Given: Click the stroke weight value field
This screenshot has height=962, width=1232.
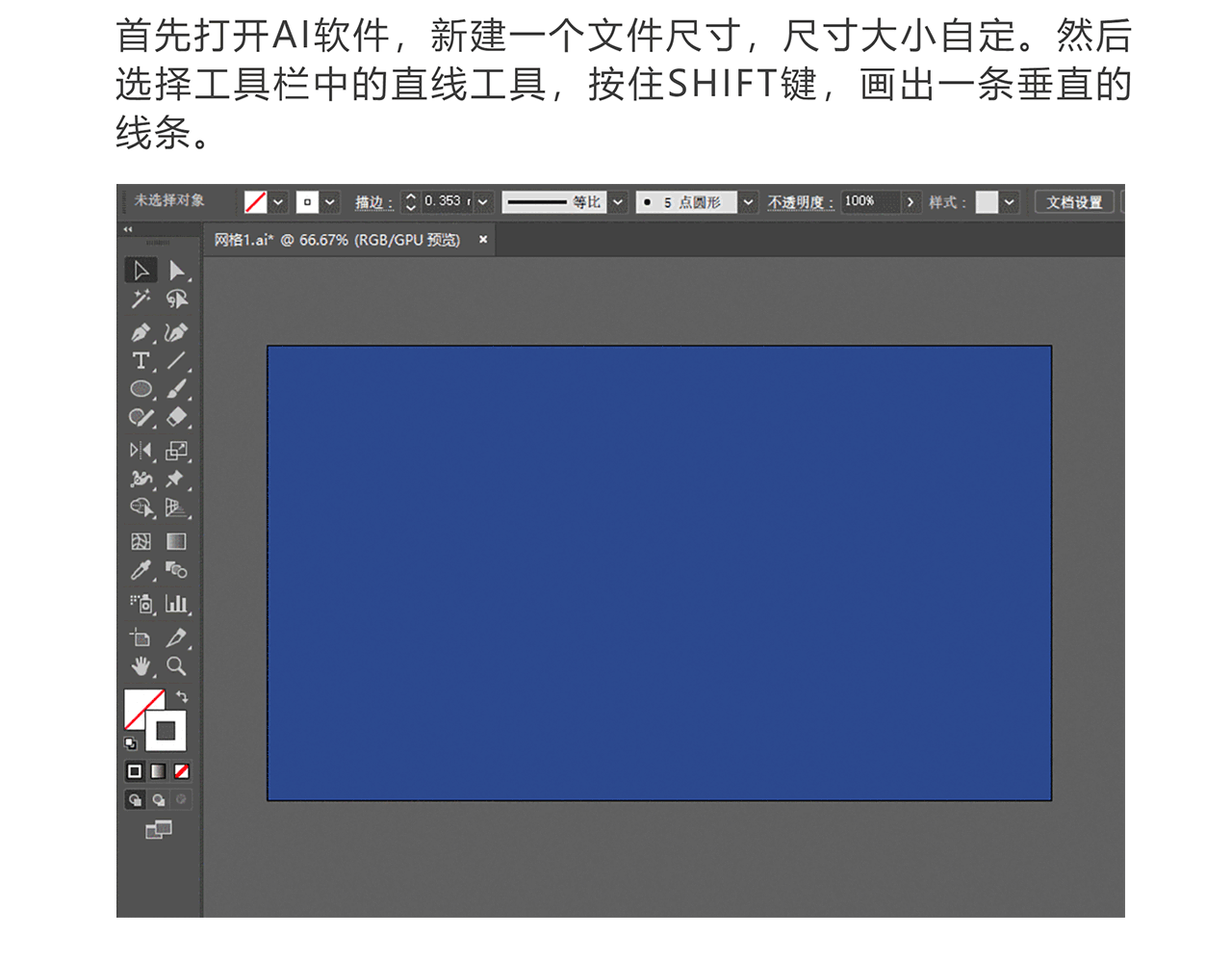Looking at the screenshot, I should pos(447,201).
